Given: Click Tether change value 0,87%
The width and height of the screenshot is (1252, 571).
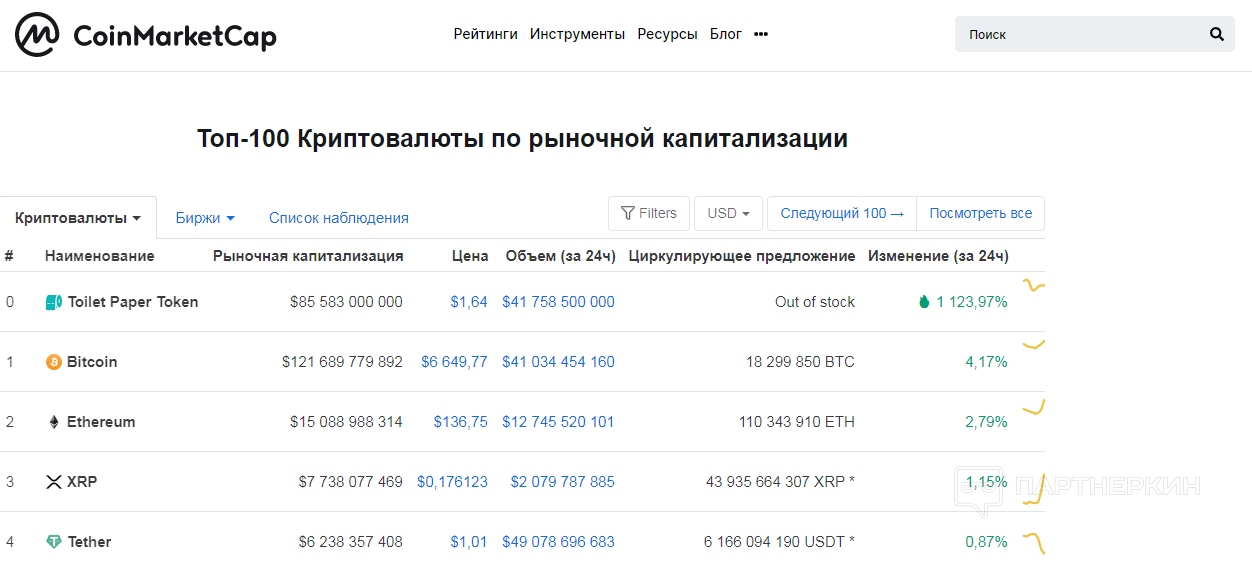Looking at the screenshot, I should [986, 542].
